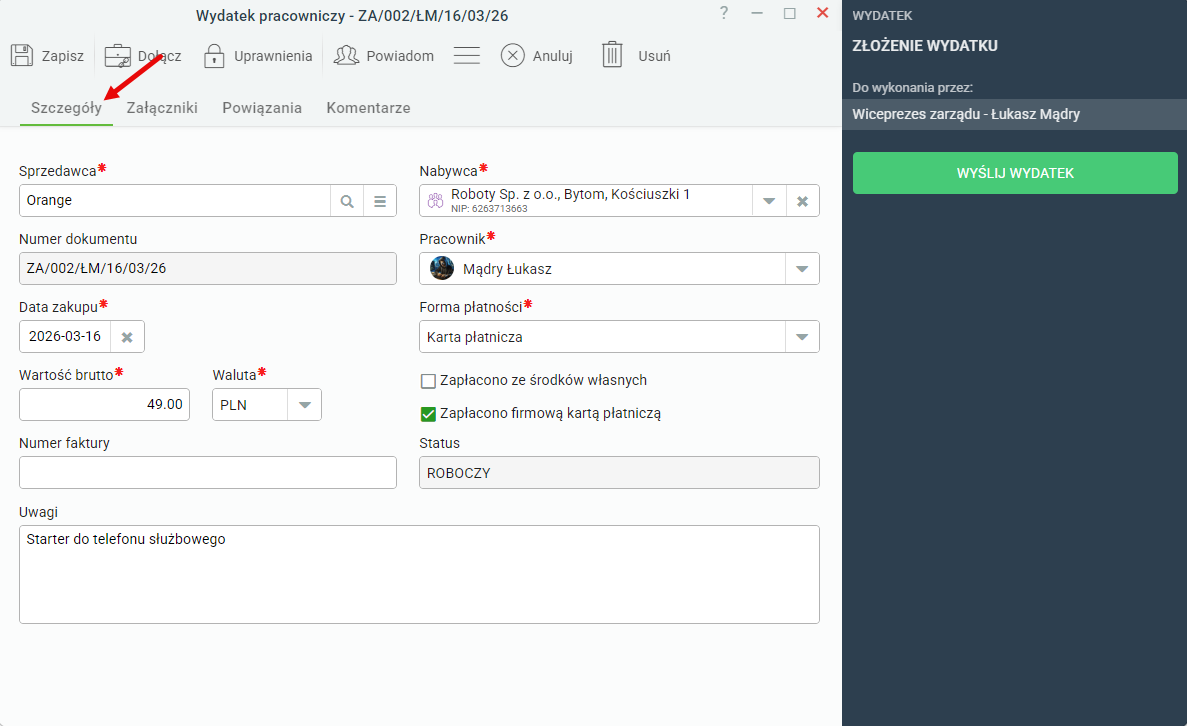
Task: Click the Data zakupu date field
Action: 65,337
